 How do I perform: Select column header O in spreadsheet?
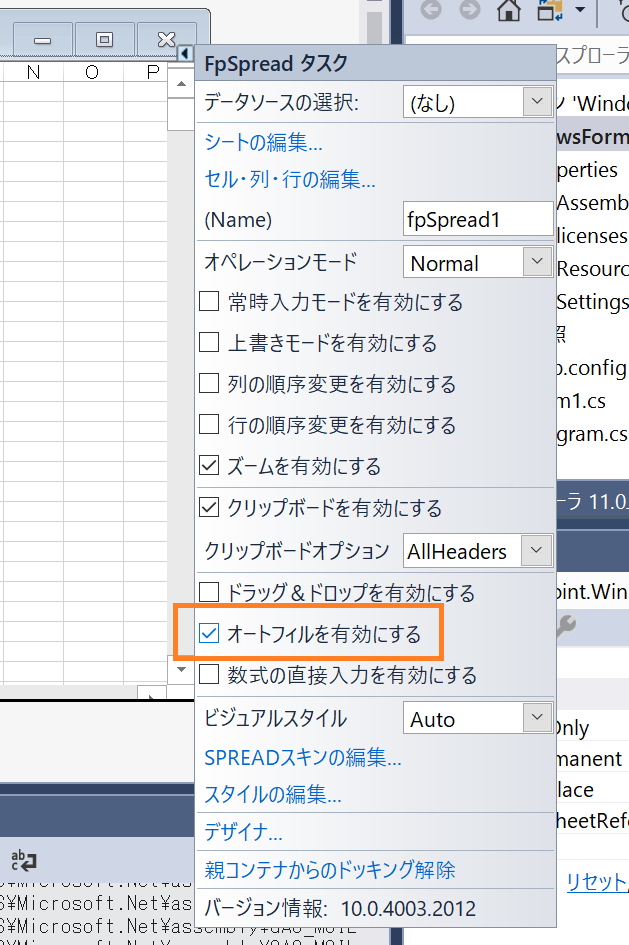pos(92,72)
